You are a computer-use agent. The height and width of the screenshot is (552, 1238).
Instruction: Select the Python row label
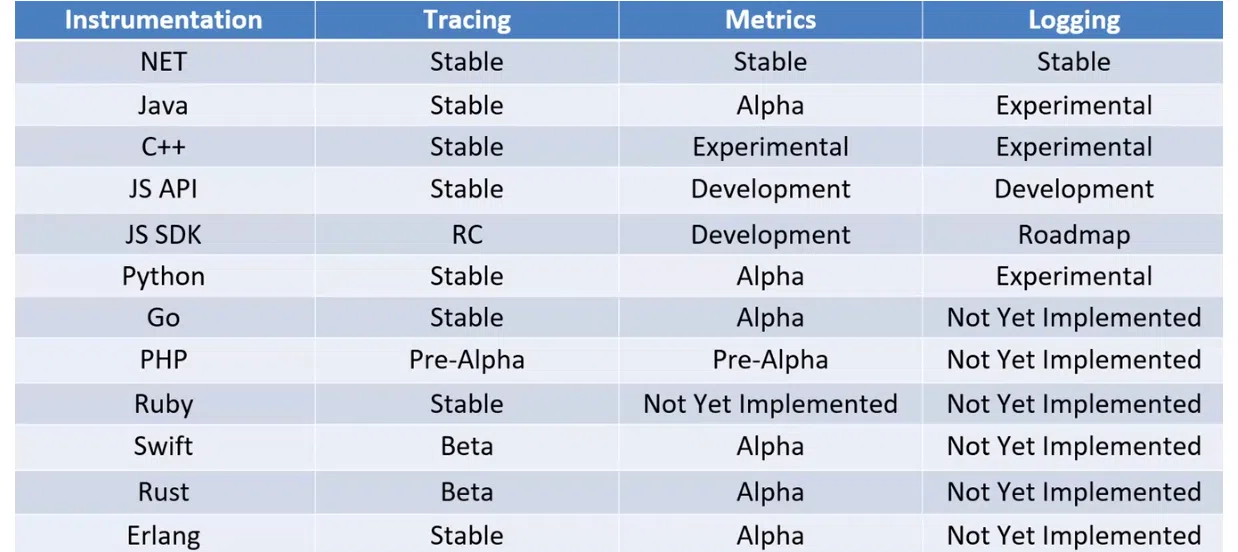163,276
